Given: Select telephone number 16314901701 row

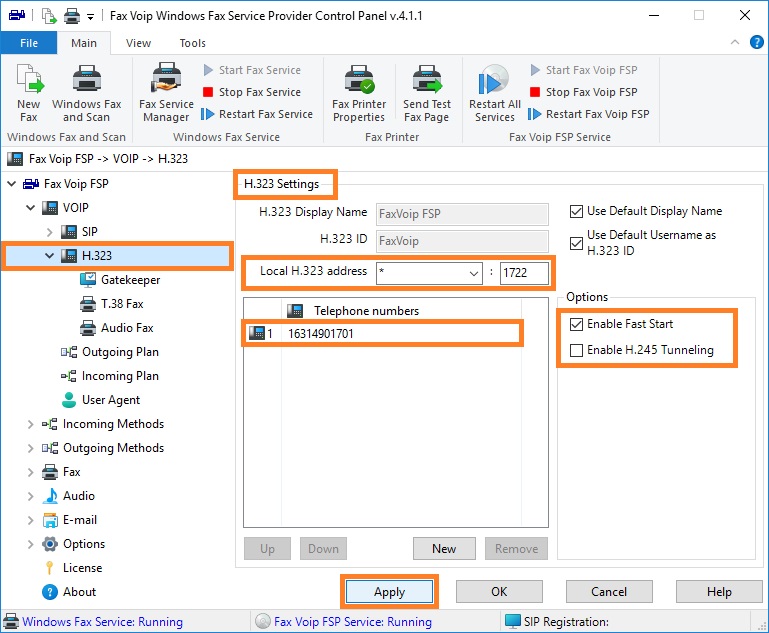Looking at the screenshot, I should (x=383, y=334).
